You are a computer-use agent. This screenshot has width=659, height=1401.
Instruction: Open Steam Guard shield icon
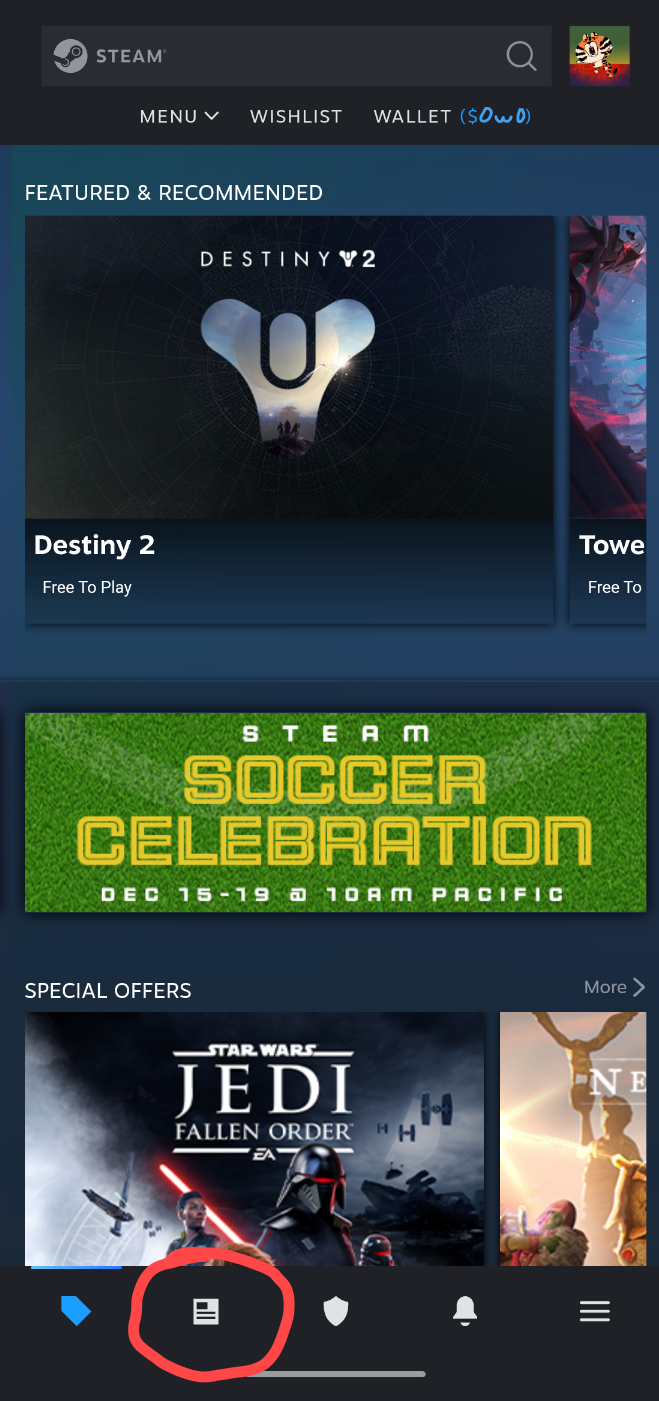pyautogui.click(x=336, y=1311)
